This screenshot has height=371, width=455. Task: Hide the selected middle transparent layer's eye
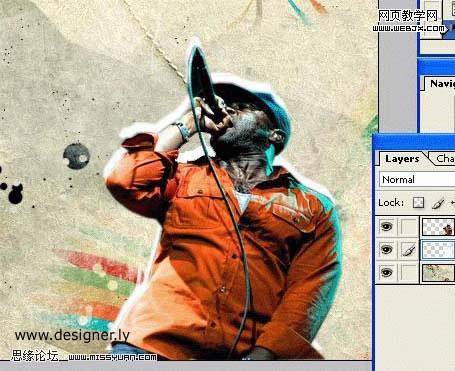386,249
